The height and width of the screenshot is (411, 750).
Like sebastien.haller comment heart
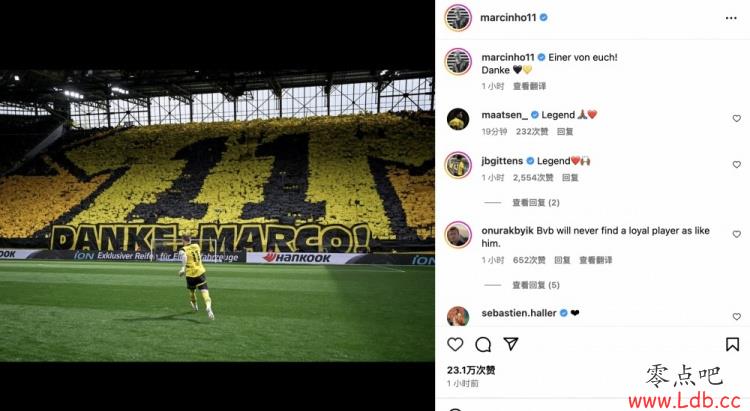click(737, 317)
